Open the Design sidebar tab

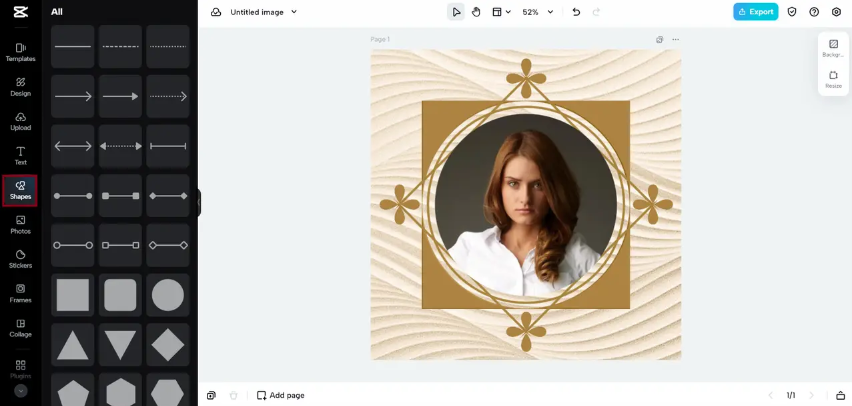point(21,87)
